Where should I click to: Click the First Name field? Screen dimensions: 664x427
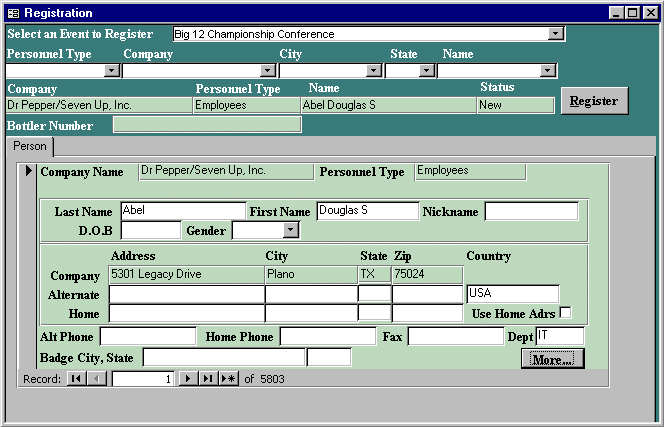368,211
